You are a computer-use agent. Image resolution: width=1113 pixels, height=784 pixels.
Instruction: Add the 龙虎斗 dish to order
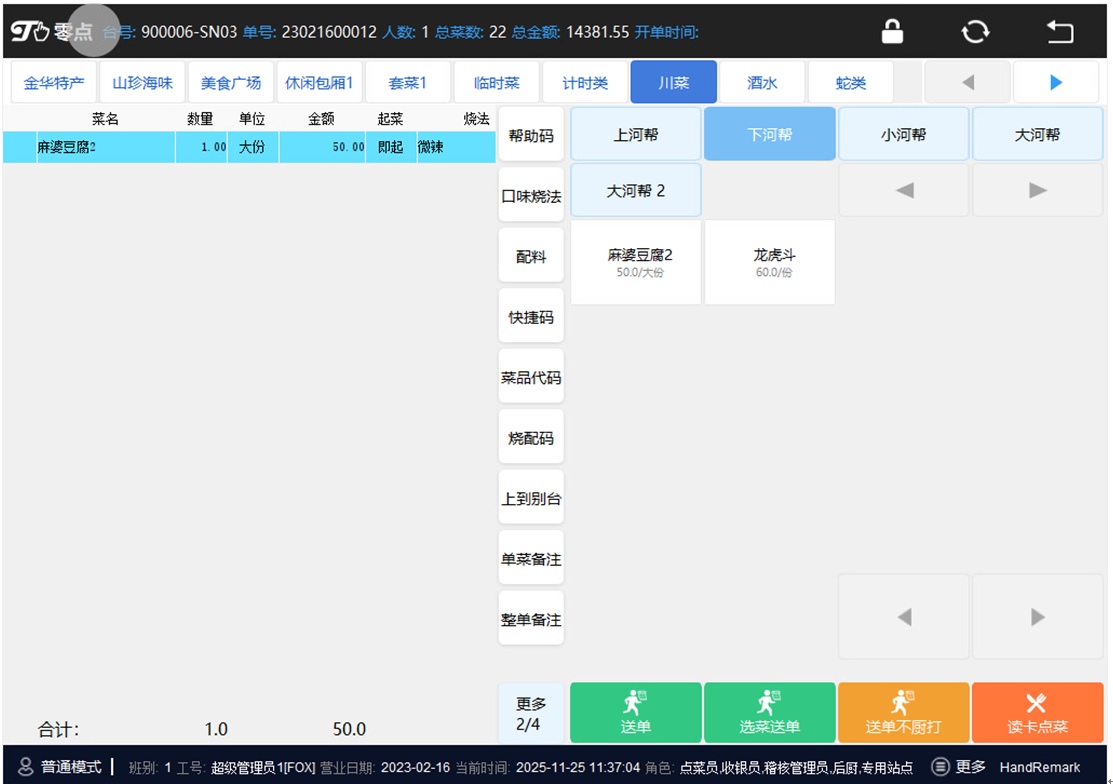[x=769, y=262]
